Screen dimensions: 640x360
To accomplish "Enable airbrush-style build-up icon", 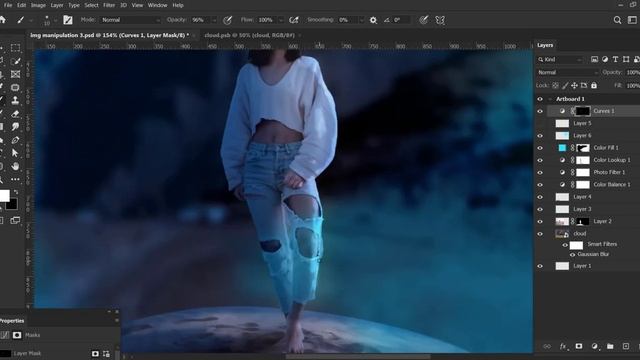I will pos(293,20).
